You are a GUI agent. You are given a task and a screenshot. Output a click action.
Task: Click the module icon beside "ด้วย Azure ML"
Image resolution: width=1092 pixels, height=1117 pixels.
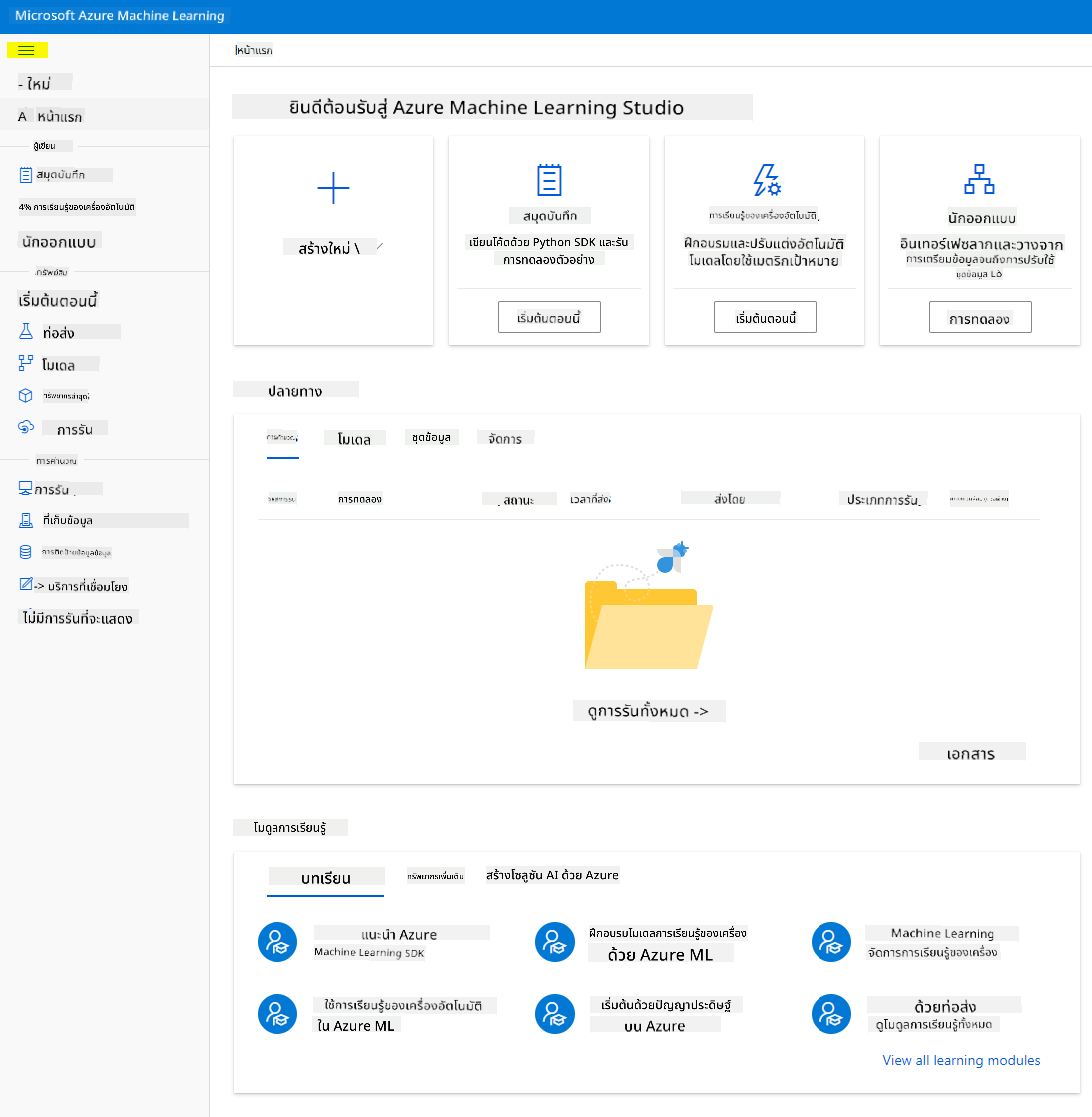pos(555,942)
